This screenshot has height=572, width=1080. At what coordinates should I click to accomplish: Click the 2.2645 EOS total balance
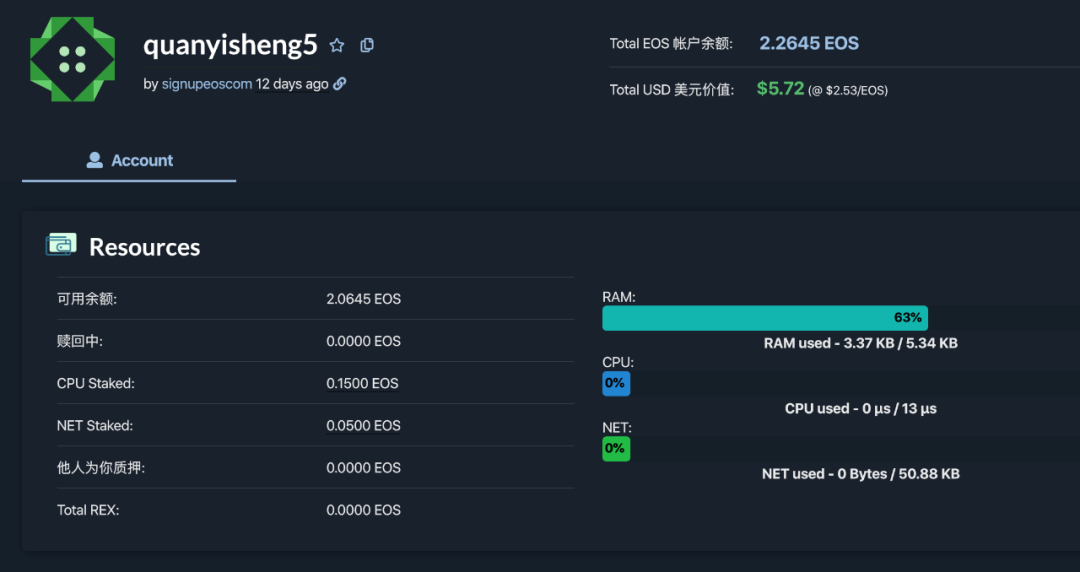[x=808, y=43]
